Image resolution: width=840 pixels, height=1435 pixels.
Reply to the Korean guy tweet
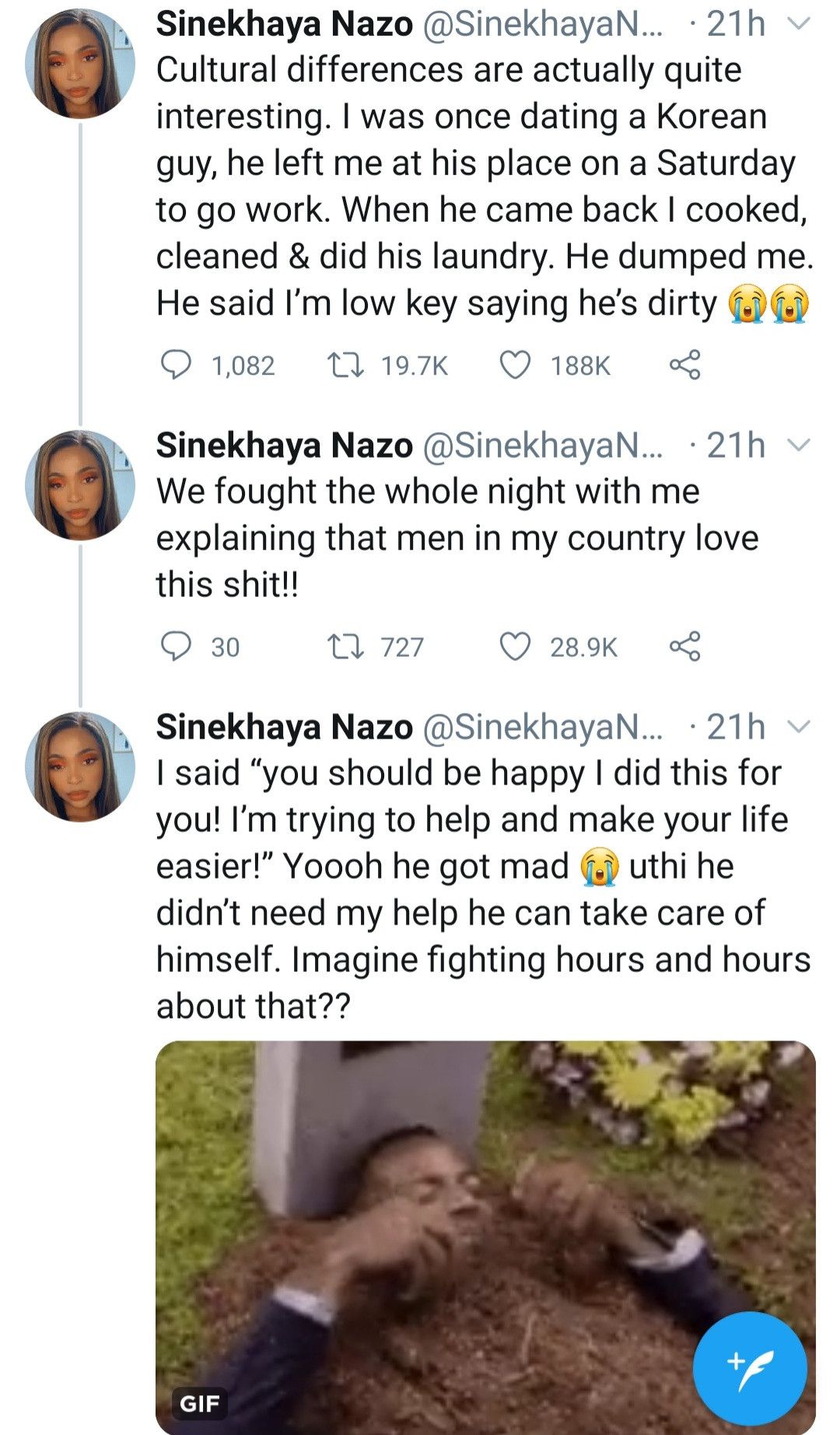[x=176, y=364]
